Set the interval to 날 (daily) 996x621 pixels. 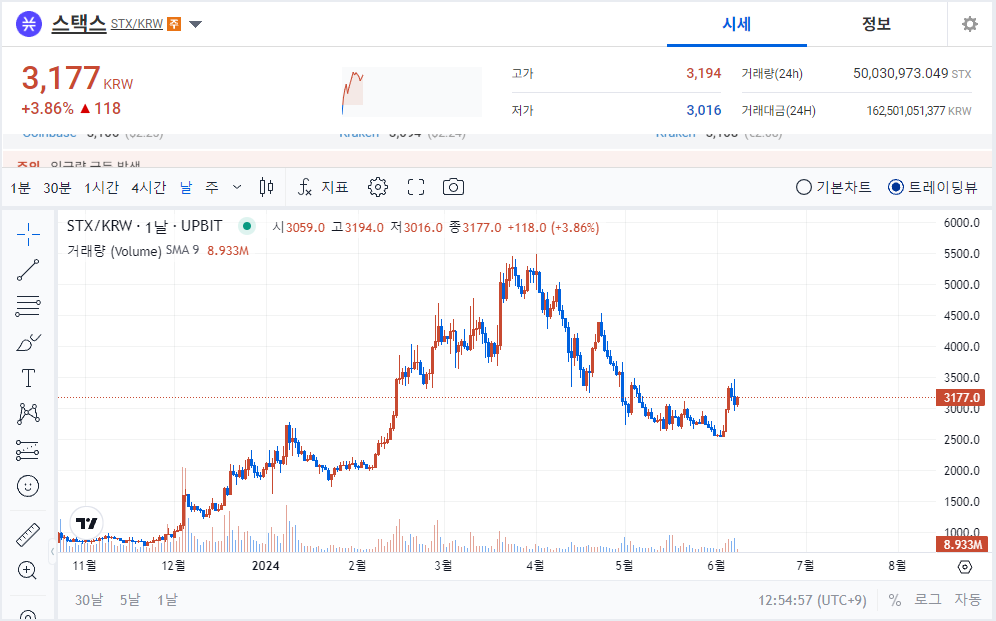[185, 187]
